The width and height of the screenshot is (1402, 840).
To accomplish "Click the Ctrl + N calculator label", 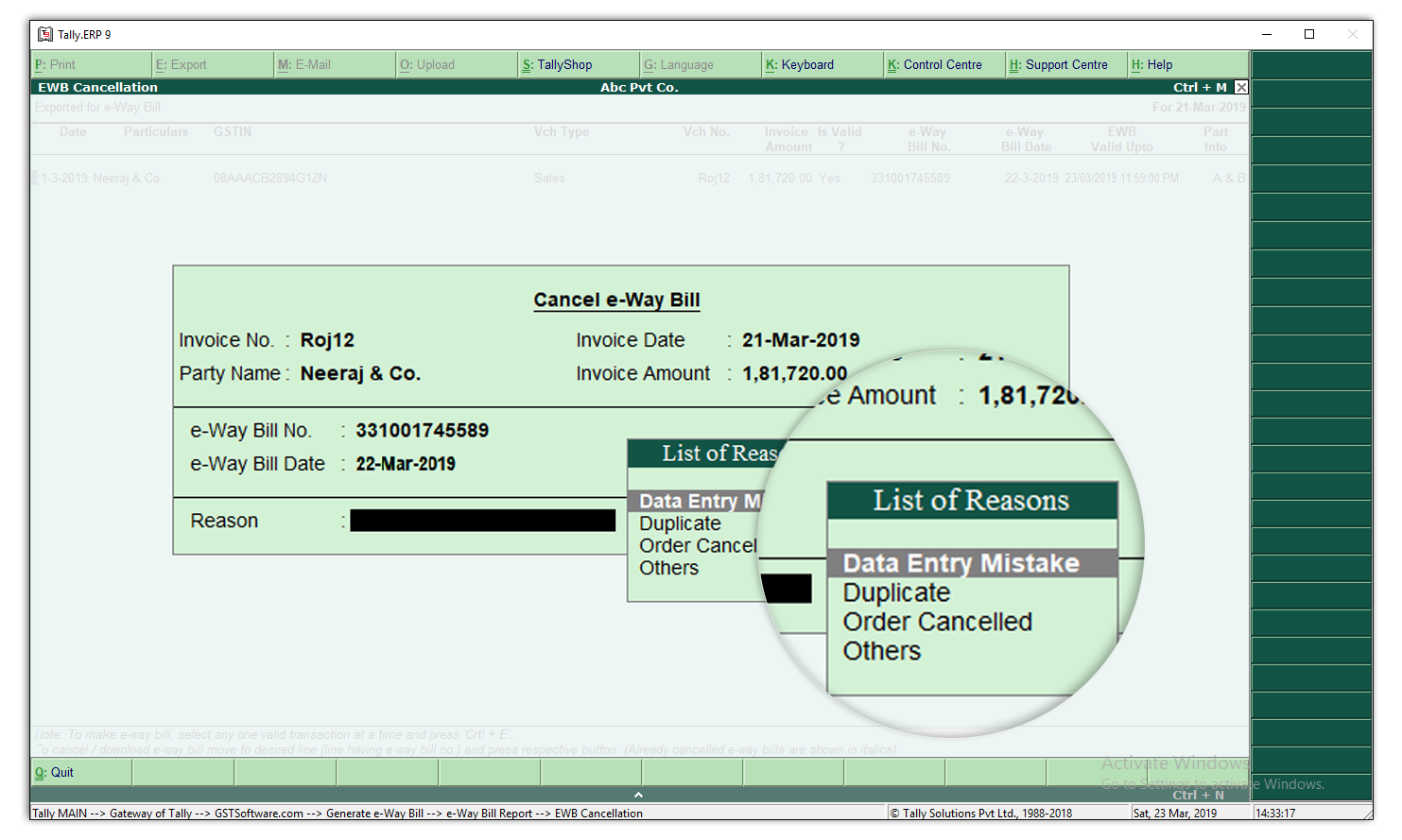I will coord(1198,795).
